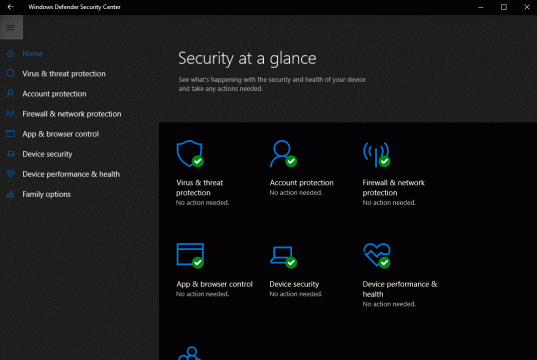Viewport: 537px width, 360px height.
Task: Click the family icon beside Family options
Action: pyautogui.click(x=11, y=194)
